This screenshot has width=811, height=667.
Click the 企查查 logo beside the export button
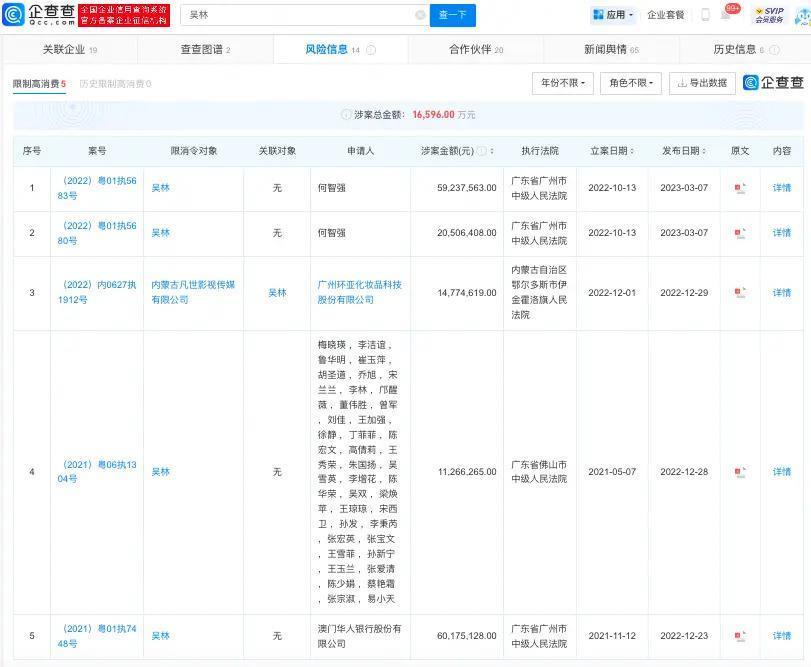767,83
